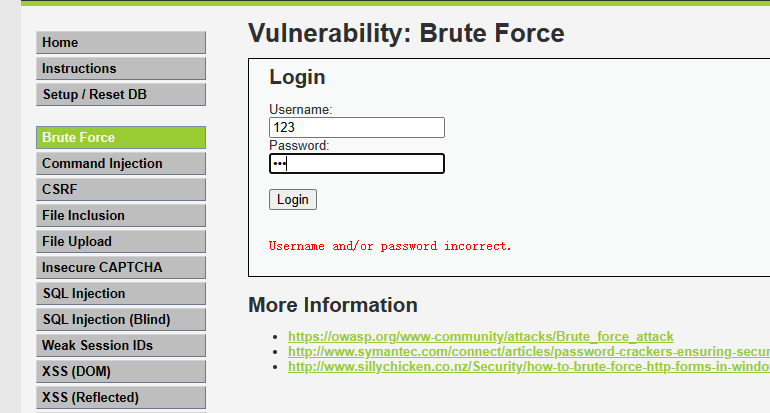
Task: Open the XSS (DOM) page
Action: 120,372
